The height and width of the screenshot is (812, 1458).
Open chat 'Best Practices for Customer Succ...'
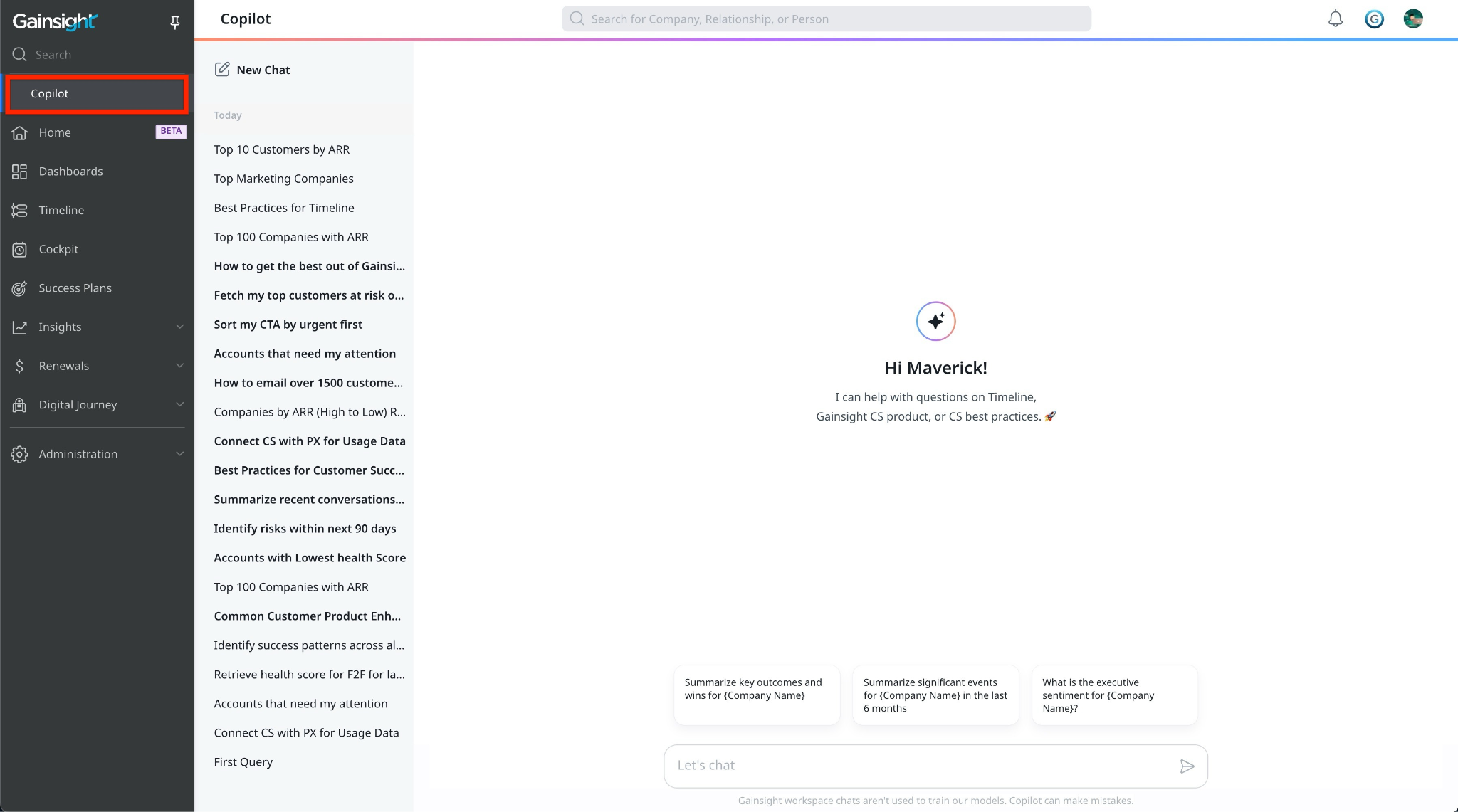(309, 470)
